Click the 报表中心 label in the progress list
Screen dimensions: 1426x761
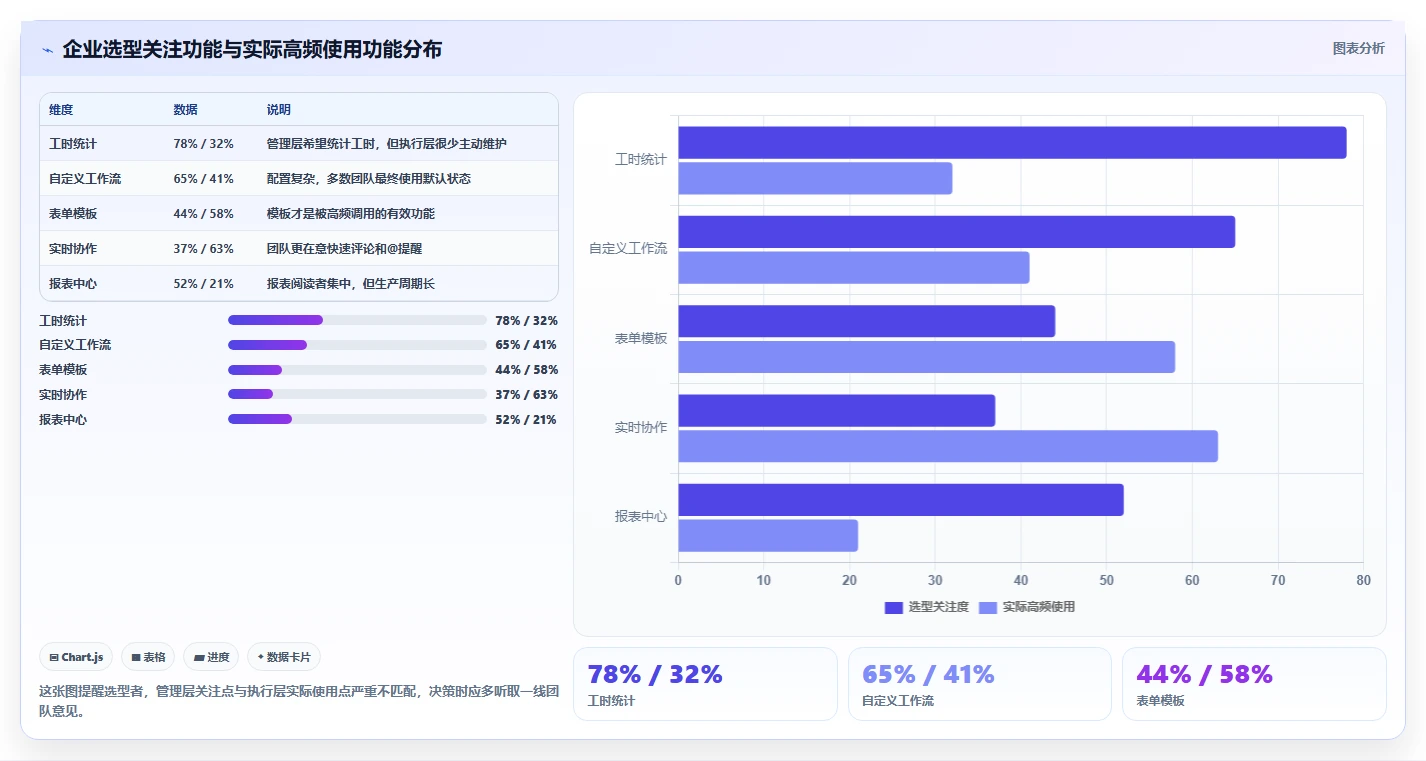pyautogui.click(x=63, y=420)
